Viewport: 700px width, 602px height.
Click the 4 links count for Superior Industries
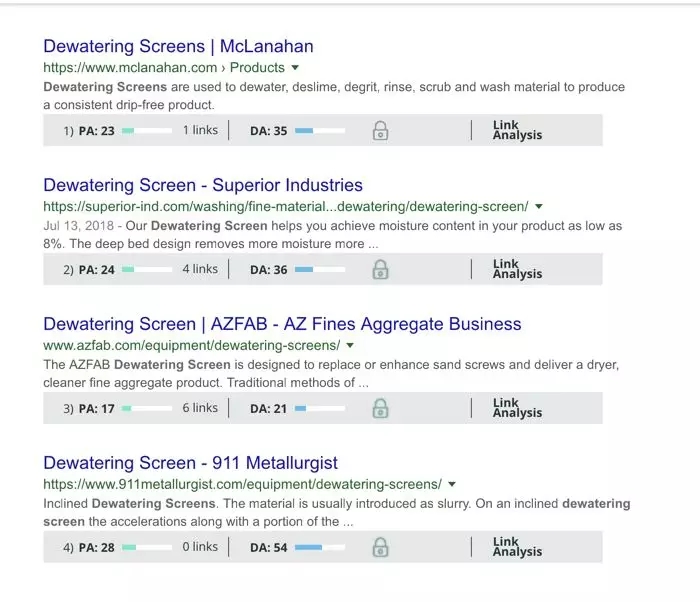coord(200,269)
